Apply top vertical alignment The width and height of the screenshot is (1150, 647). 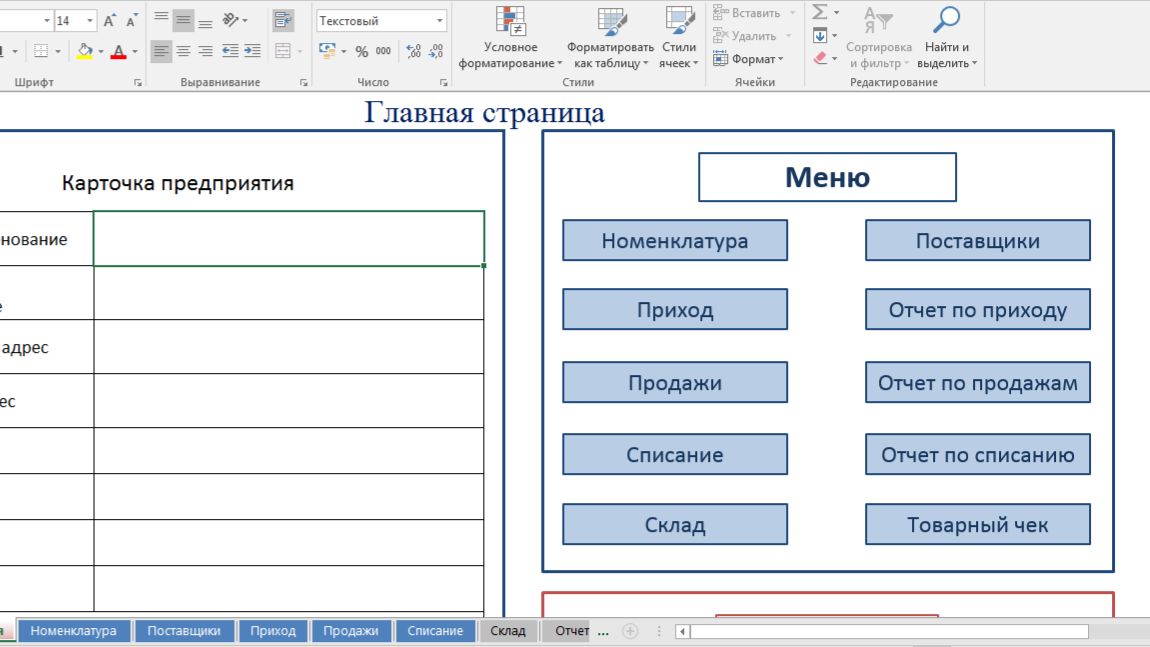[161, 20]
